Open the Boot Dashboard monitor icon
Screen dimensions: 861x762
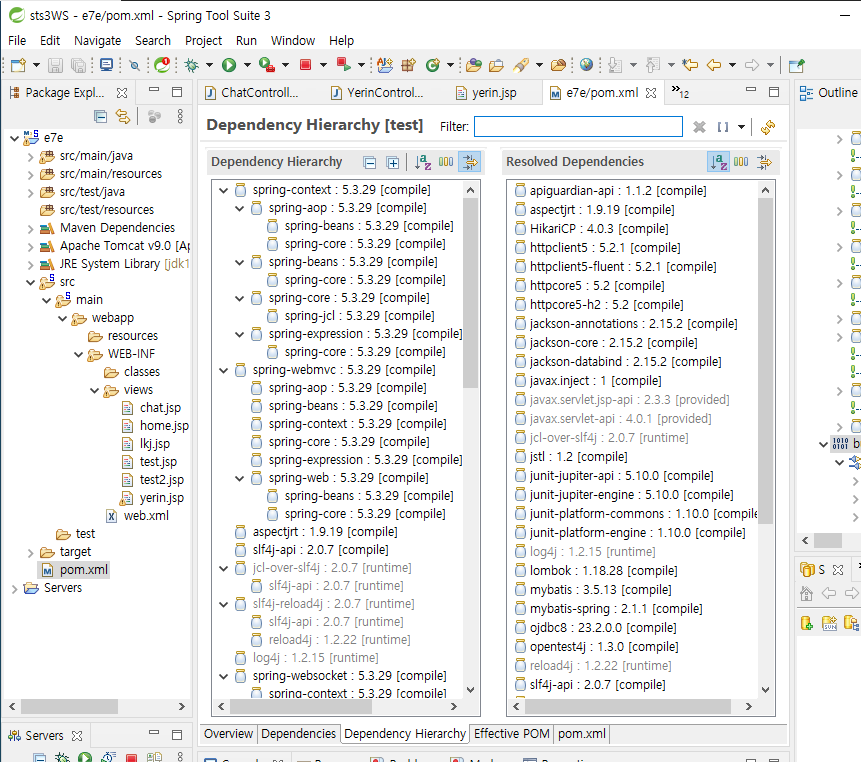coord(107,65)
